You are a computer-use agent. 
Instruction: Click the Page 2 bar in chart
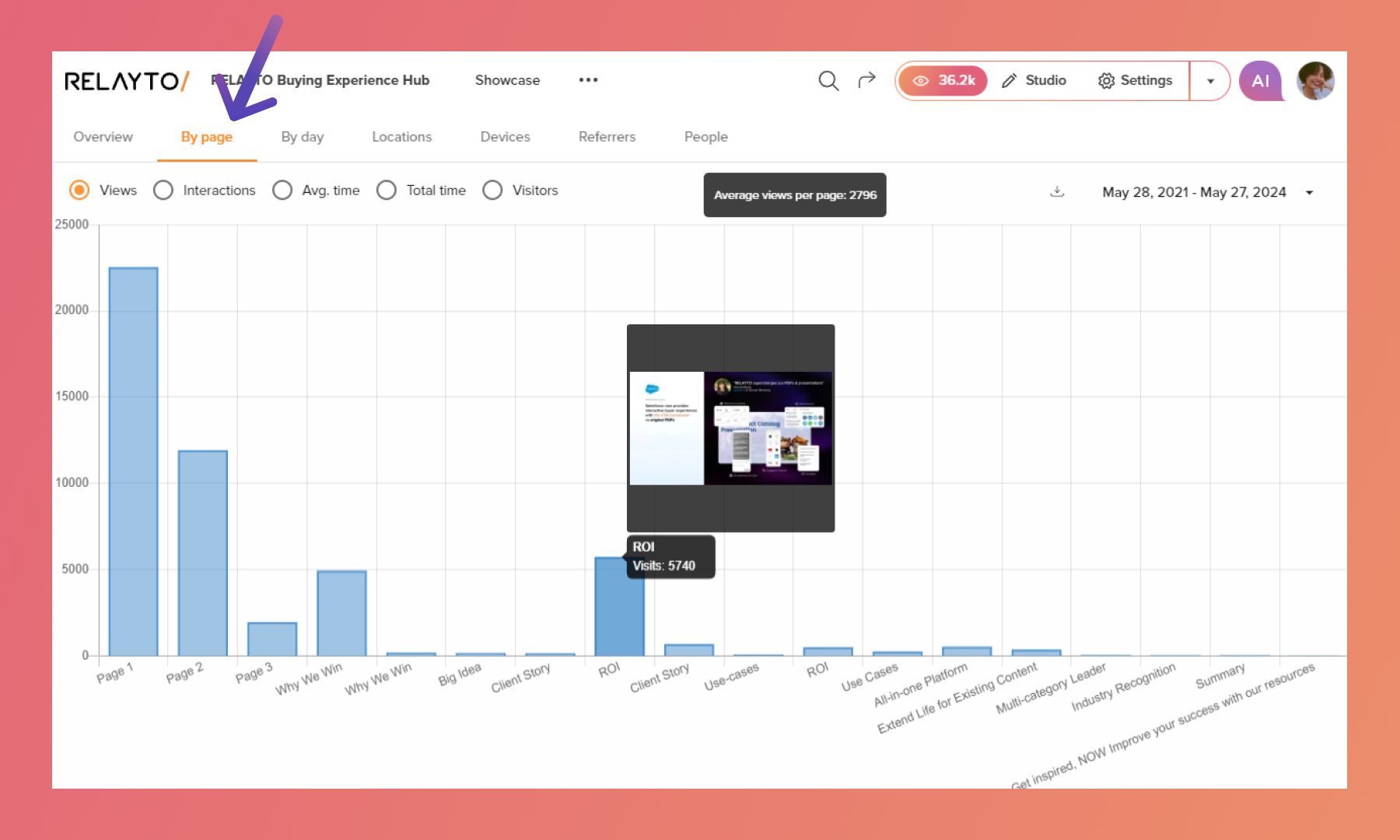[x=203, y=553]
